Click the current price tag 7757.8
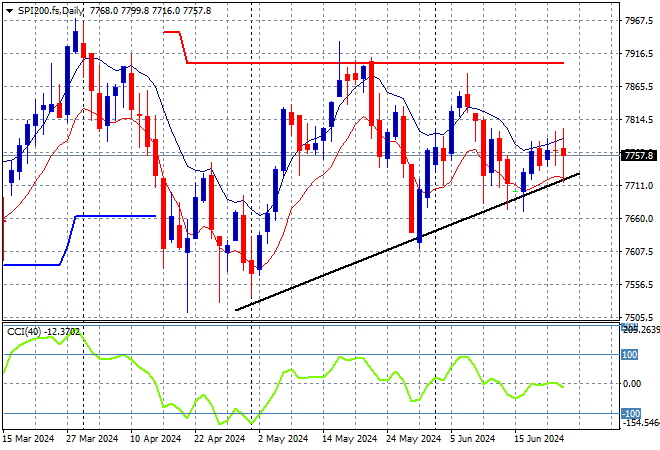This screenshot has height=450, width=660. click(639, 156)
